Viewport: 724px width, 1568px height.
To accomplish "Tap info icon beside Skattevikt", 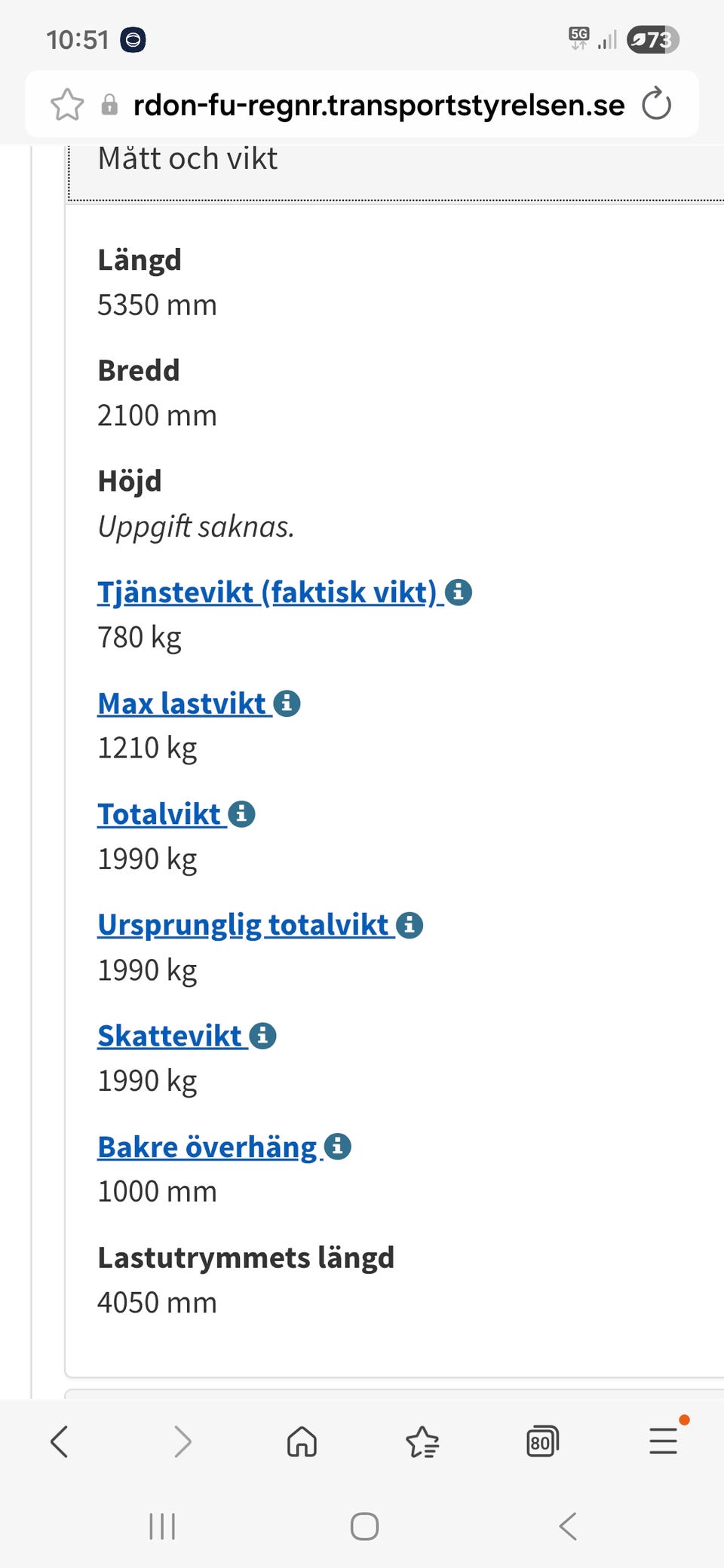I will coord(262,1036).
